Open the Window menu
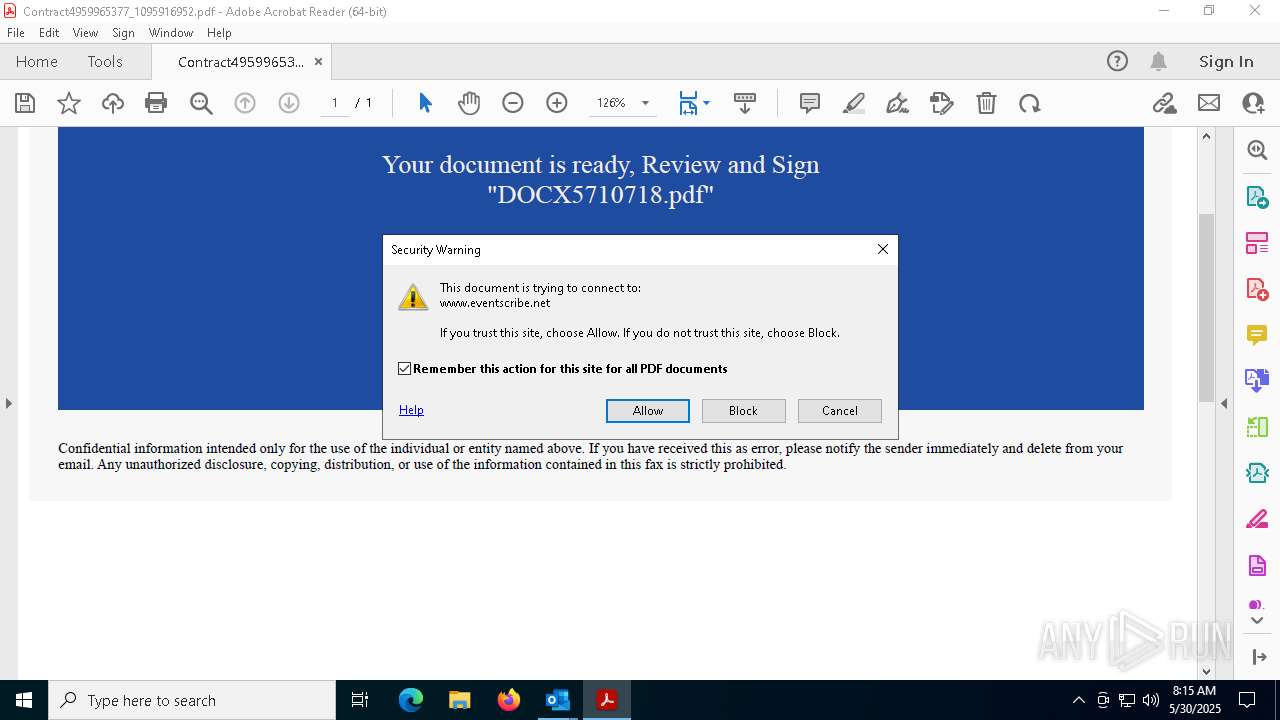Screen dimensions: 1280x720 coord(171,33)
